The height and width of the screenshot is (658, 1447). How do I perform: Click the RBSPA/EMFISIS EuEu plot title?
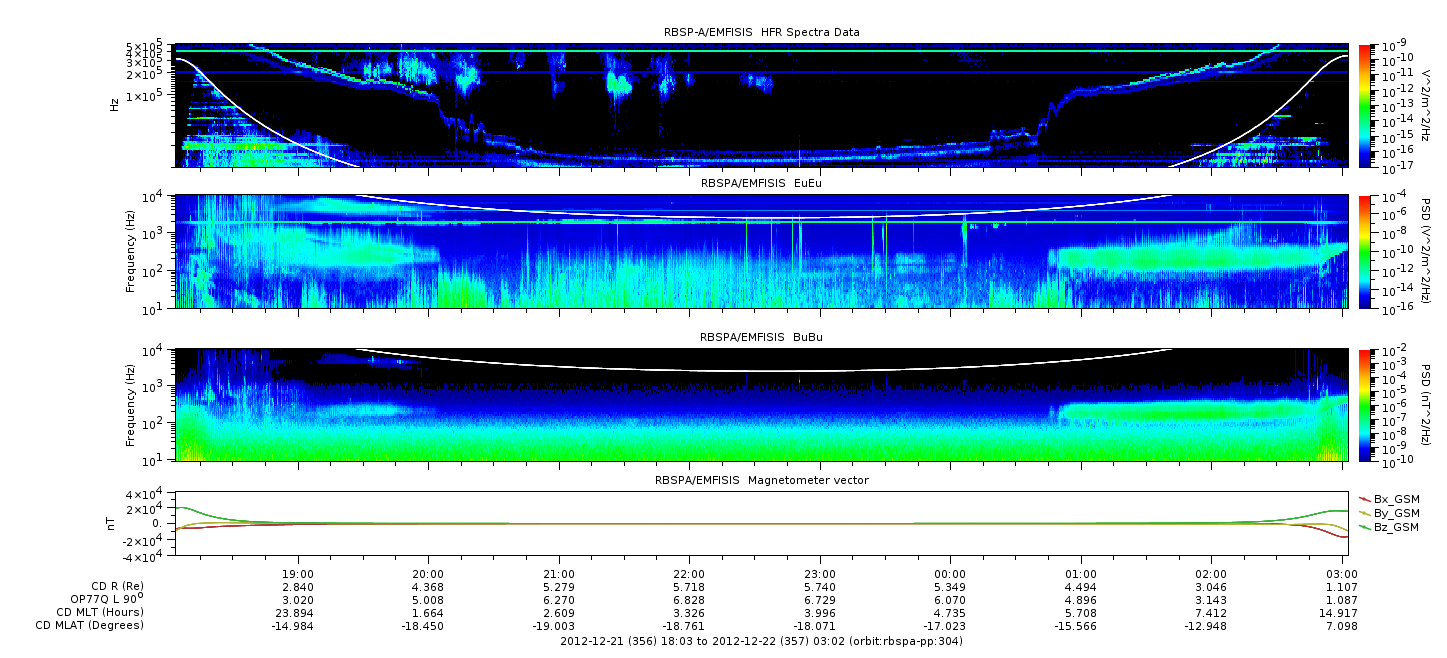(761, 184)
